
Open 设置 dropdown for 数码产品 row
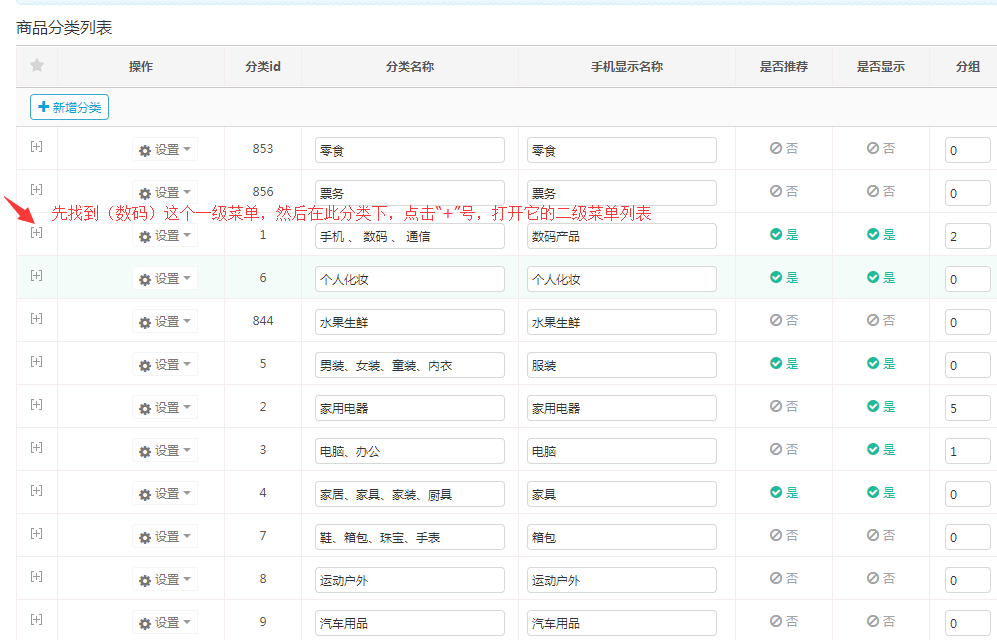[x=165, y=236]
